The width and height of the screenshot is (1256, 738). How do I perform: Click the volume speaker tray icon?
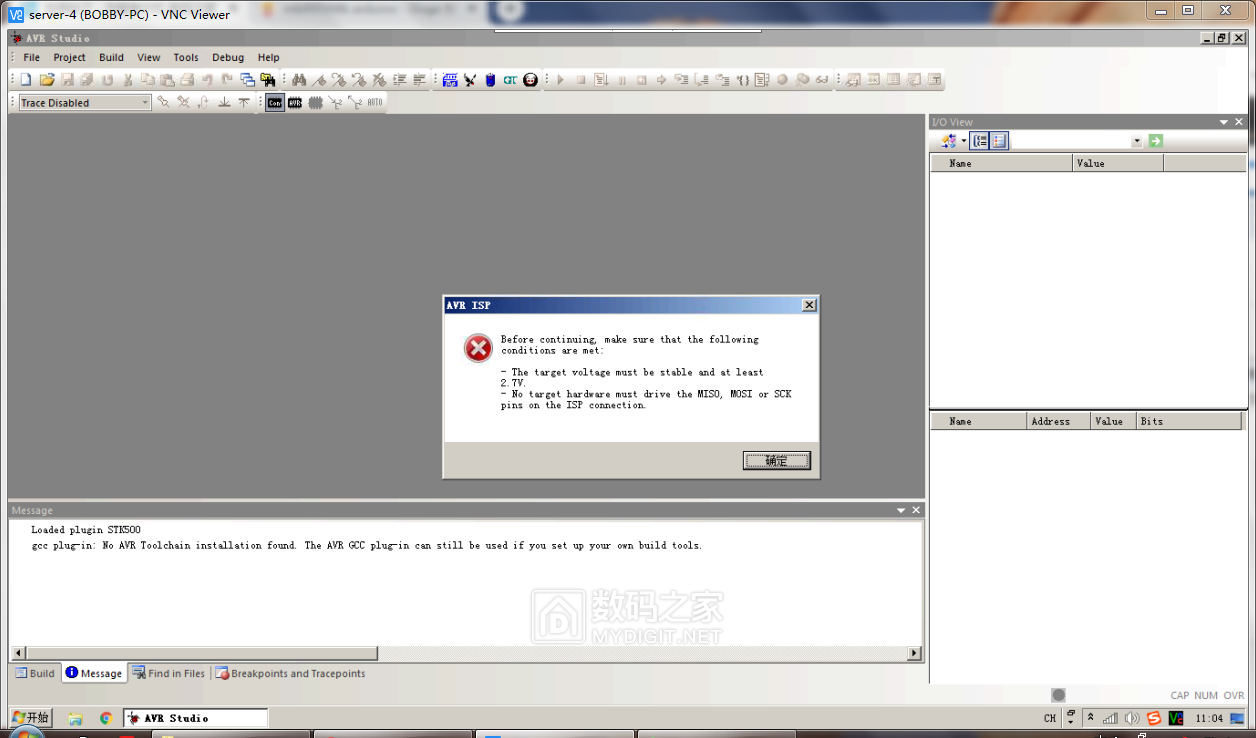pyautogui.click(x=1132, y=718)
